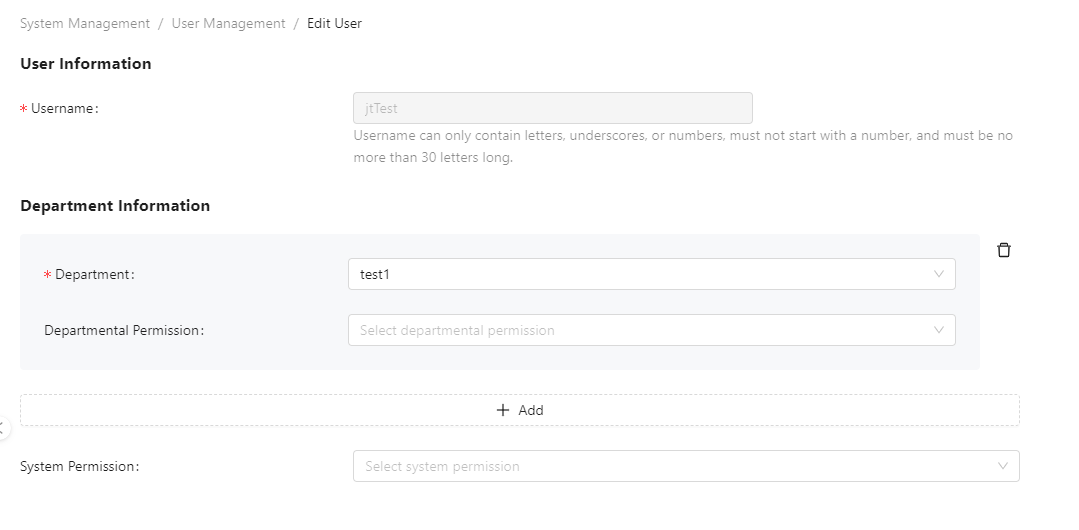Click the Username field label
This screenshot has width=1079, height=530.
click(64, 108)
